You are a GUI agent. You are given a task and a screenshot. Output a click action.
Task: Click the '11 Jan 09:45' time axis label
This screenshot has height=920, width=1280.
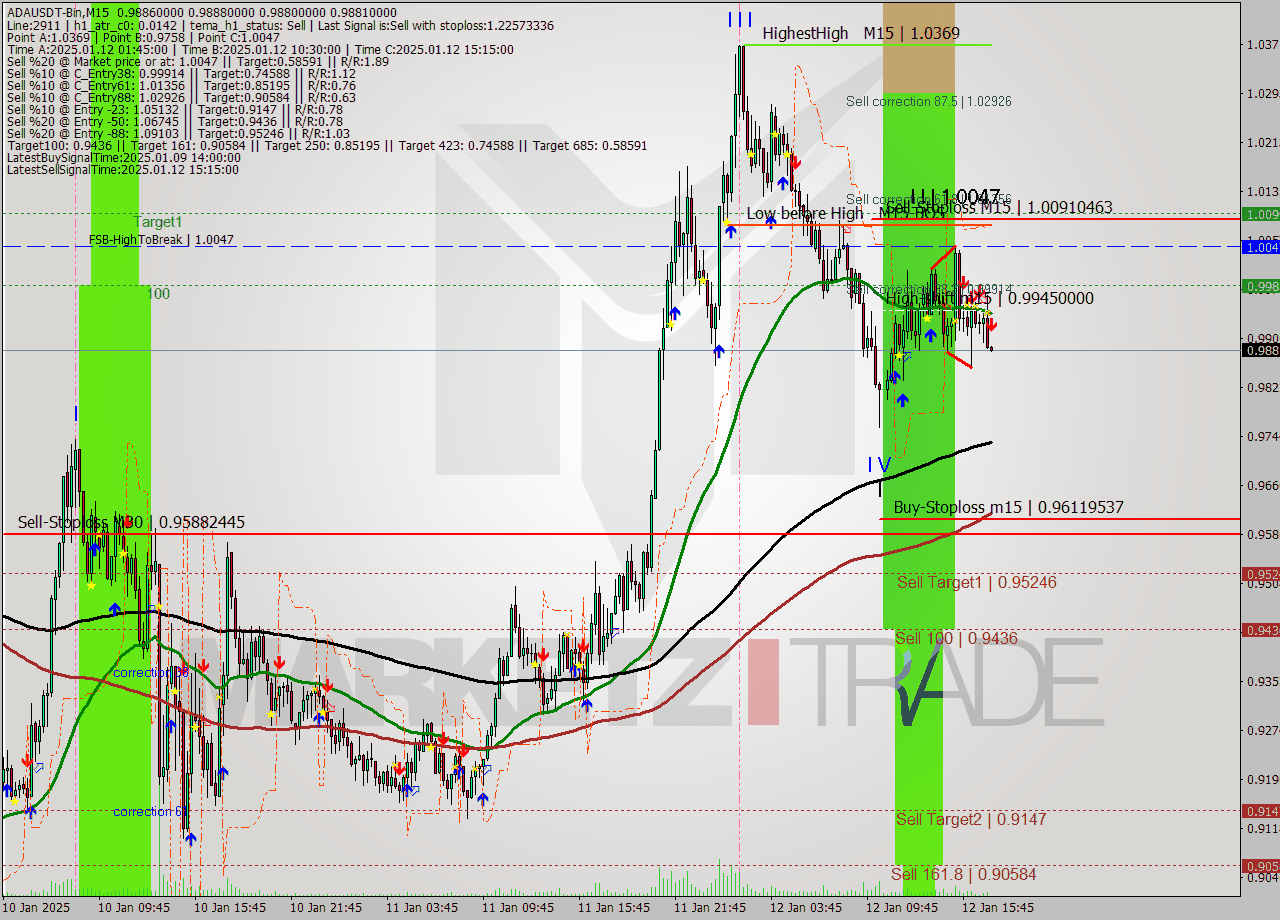(x=518, y=908)
